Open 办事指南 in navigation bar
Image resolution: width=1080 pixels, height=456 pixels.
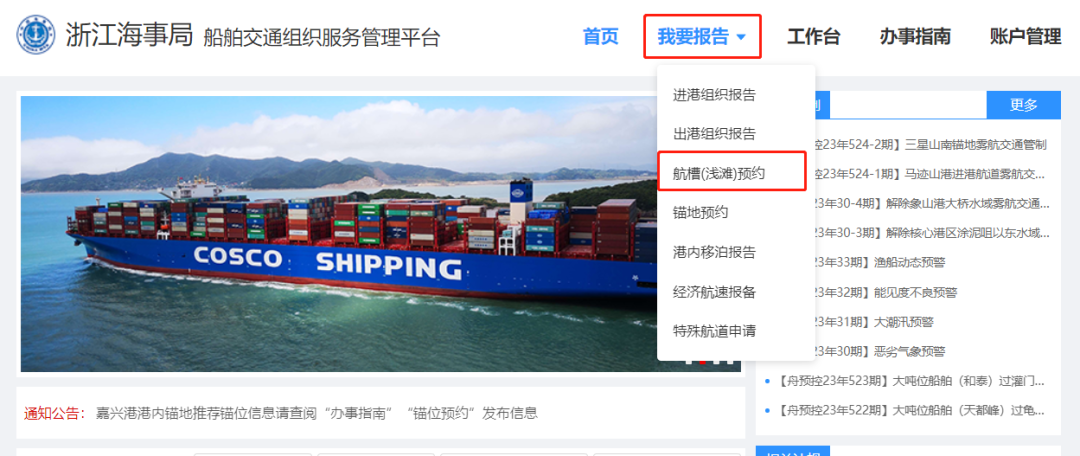(x=915, y=37)
